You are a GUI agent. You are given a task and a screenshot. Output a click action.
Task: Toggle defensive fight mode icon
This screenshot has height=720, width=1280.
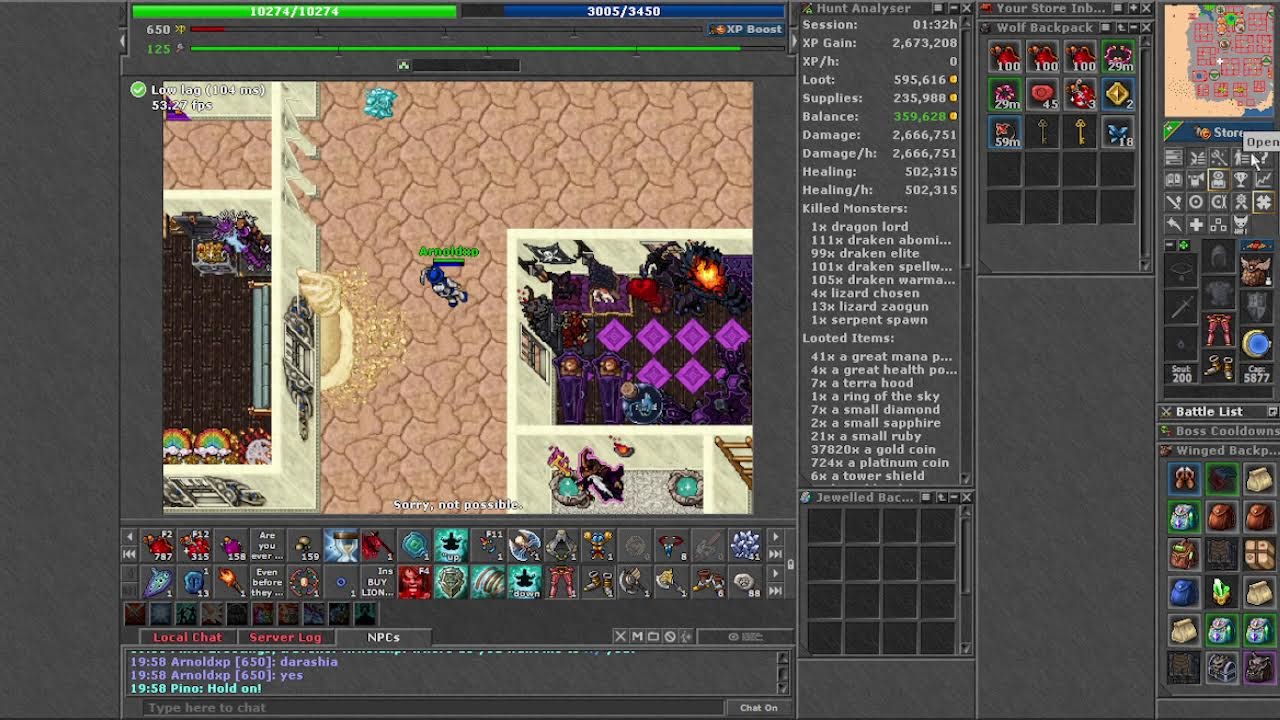click(1218, 202)
